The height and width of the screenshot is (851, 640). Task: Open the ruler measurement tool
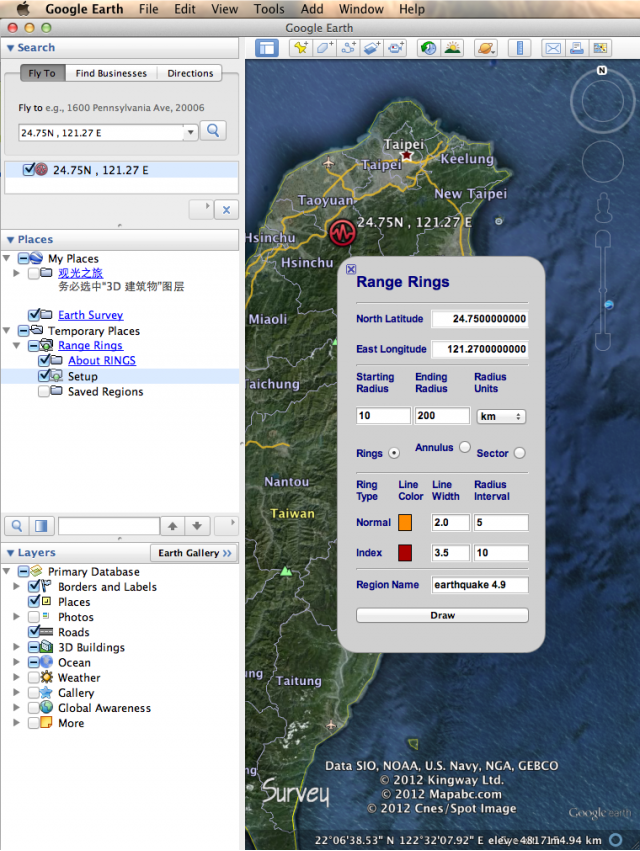519,48
